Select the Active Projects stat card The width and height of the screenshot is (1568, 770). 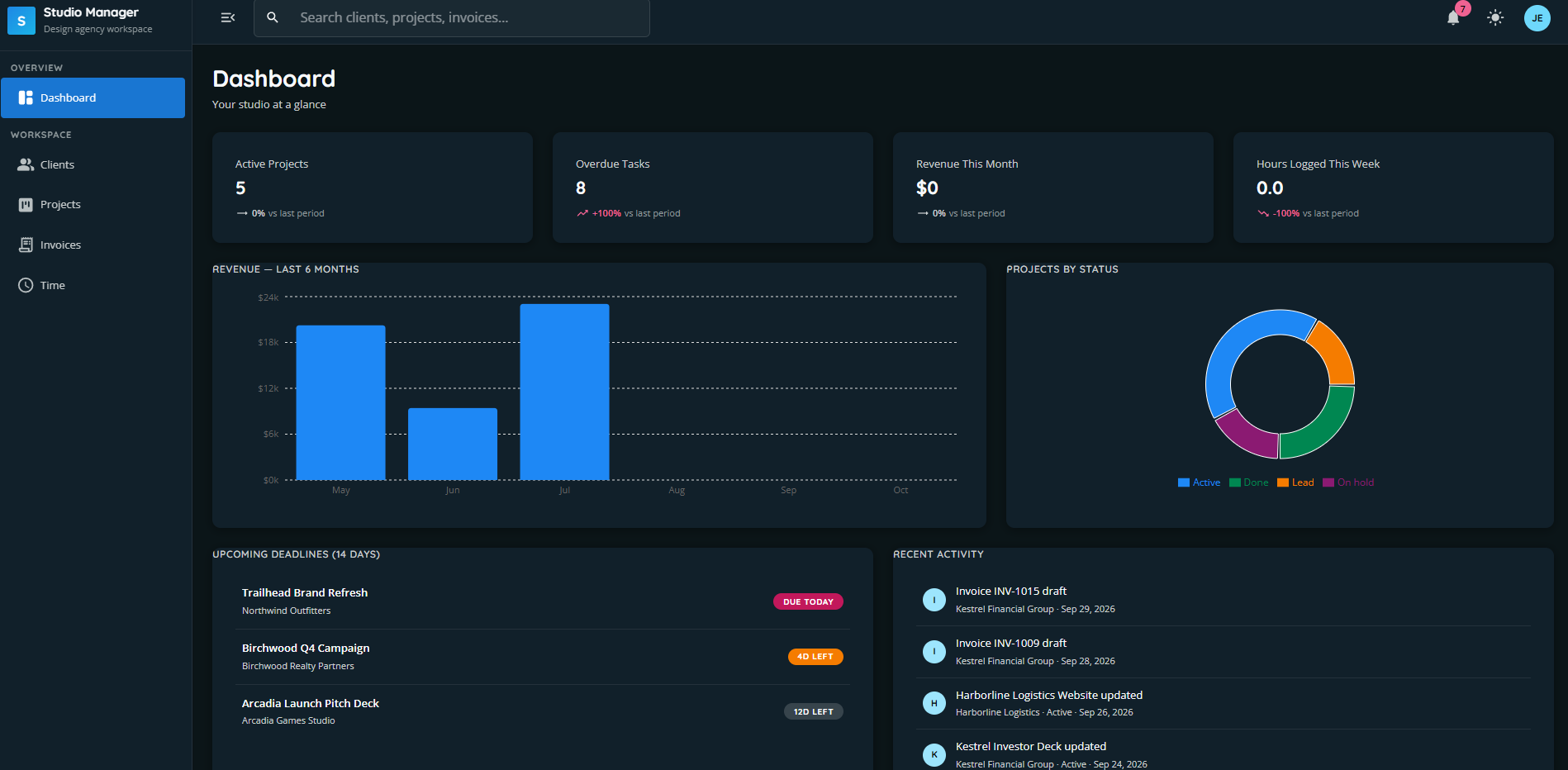tap(373, 188)
